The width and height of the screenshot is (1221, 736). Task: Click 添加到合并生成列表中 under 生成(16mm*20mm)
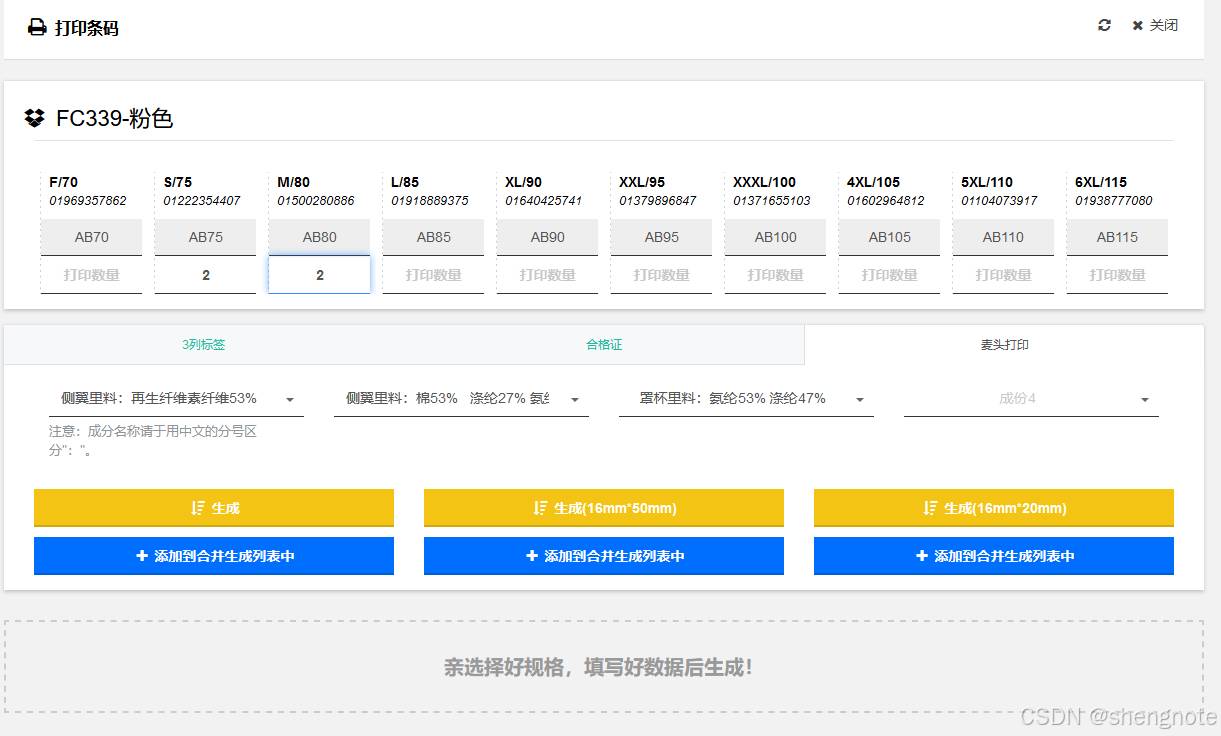point(994,556)
